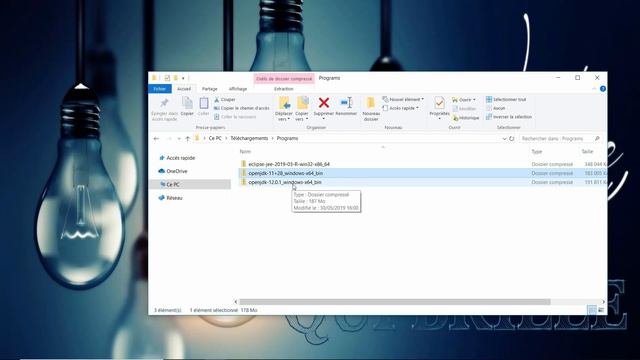640x360 pixels.
Task: Select Accès rapide in navigation pane
Action: pyautogui.click(x=180, y=158)
